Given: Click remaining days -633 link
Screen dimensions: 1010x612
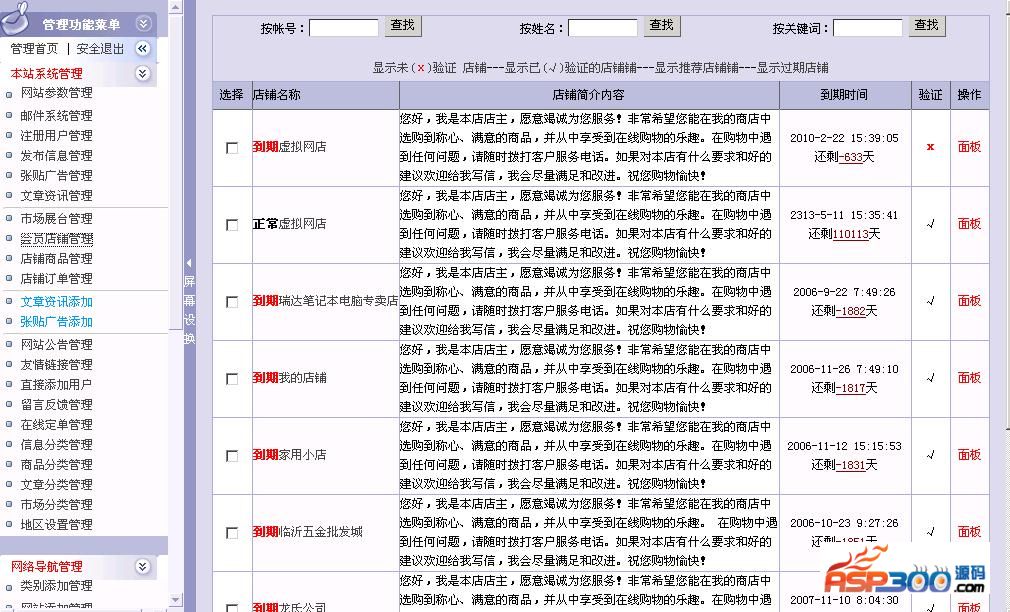Looking at the screenshot, I should 850,157.
